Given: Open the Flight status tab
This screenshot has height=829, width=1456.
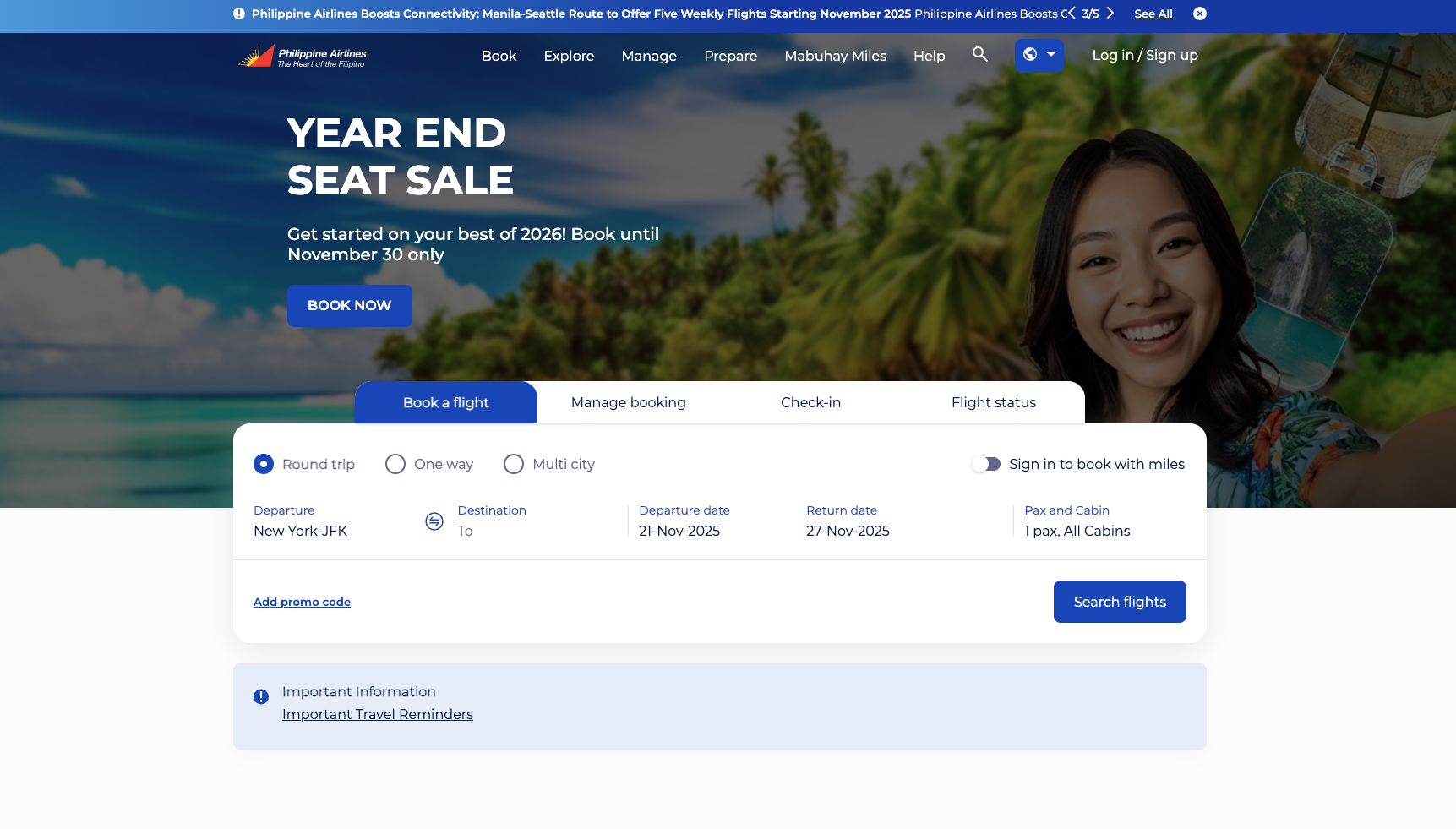Looking at the screenshot, I should coord(993,402).
